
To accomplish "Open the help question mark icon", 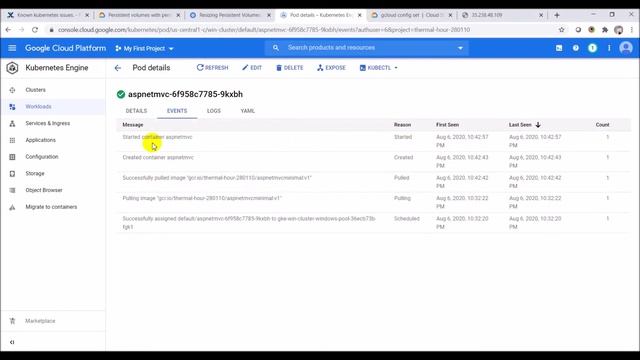I will [576, 48].
